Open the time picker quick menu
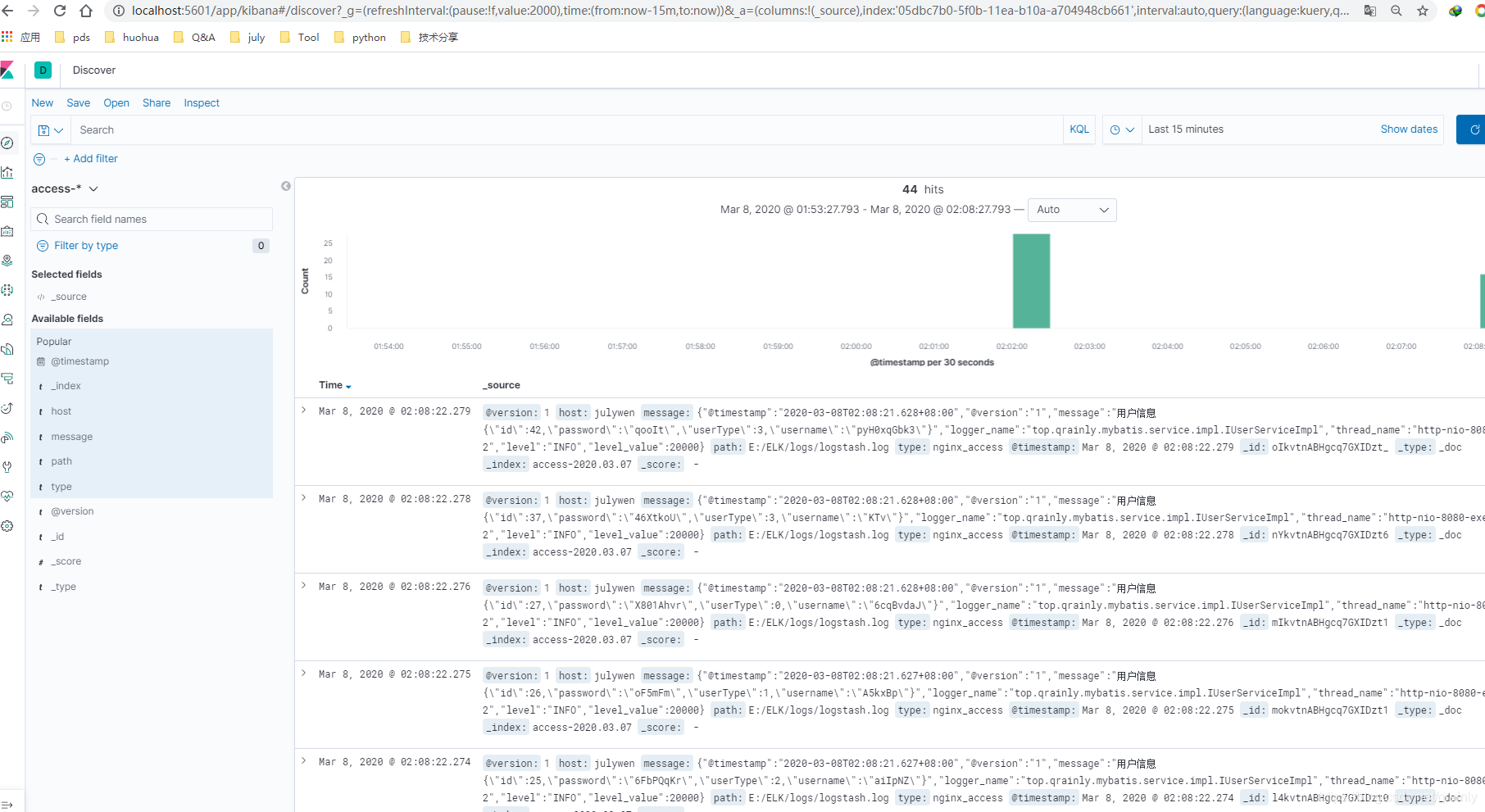Screen dimensions: 1485x812 tap(1121, 129)
